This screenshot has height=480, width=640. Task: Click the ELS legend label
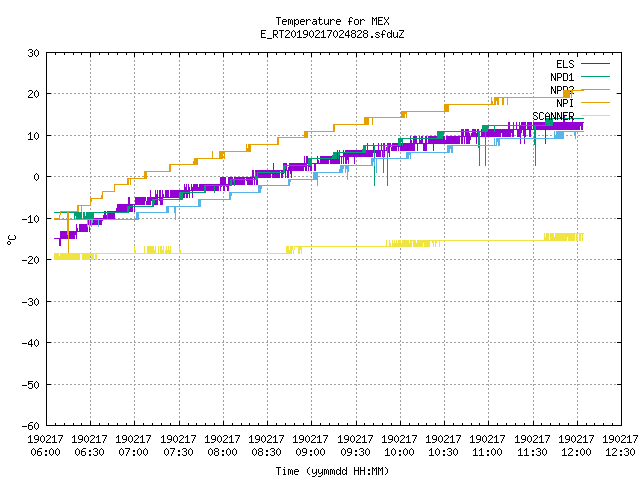pos(565,64)
